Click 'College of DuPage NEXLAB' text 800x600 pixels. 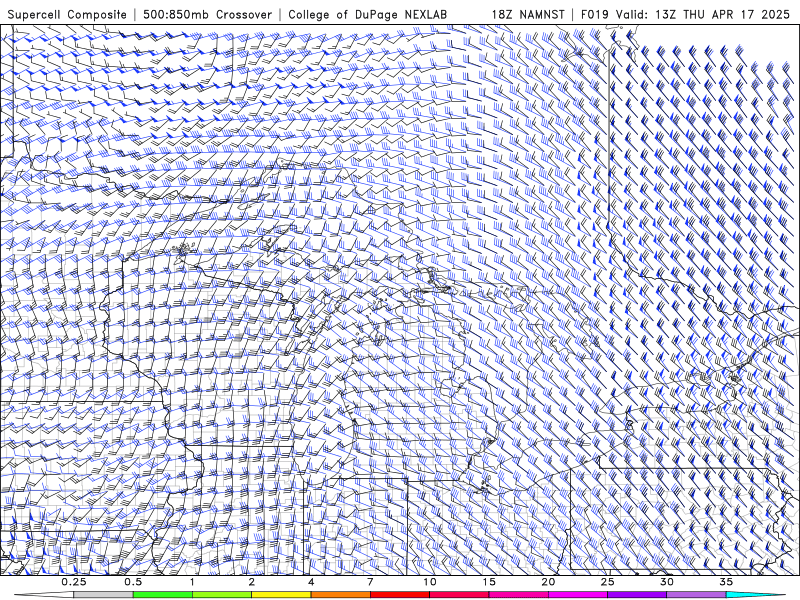pyautogui.click(x=367, y=14)
